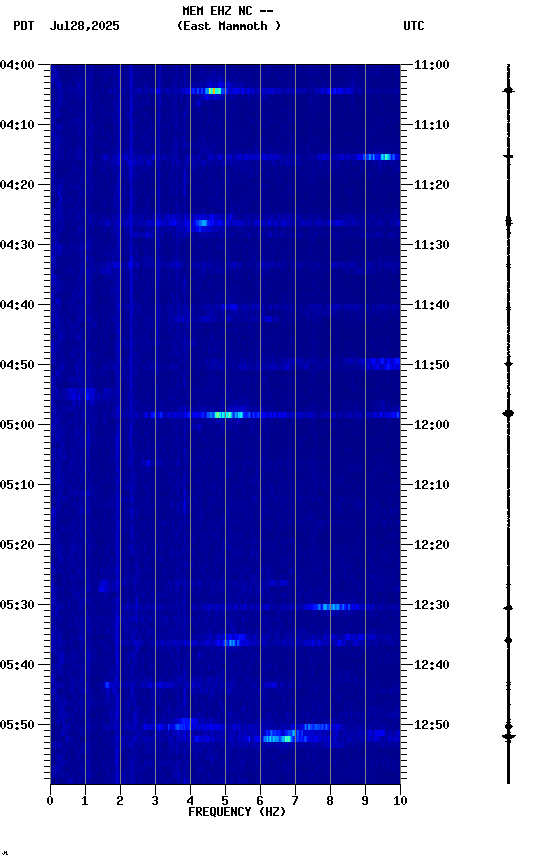Viewport: 552px width, 864px height.
Task: Click the 11:20 UTC time label
Action: (432, 185)
